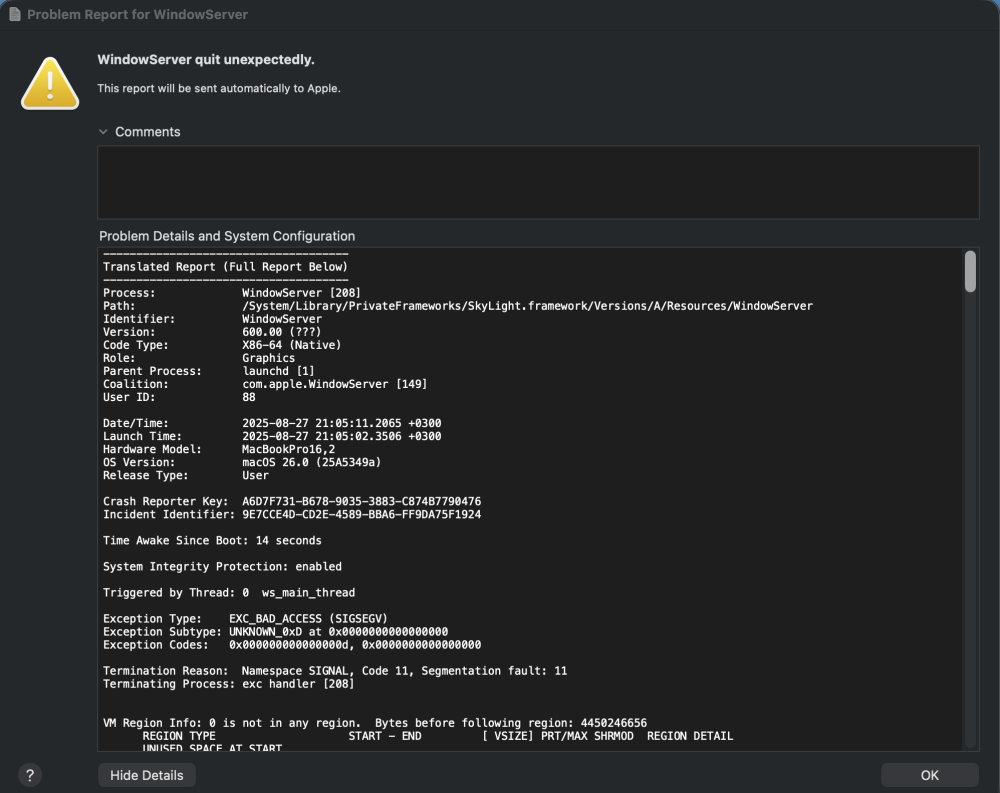Click 'Time Awake Since Boot: 14 seconds'
The height and width of the screenshot is (793, 1000).
coord(212,540)
